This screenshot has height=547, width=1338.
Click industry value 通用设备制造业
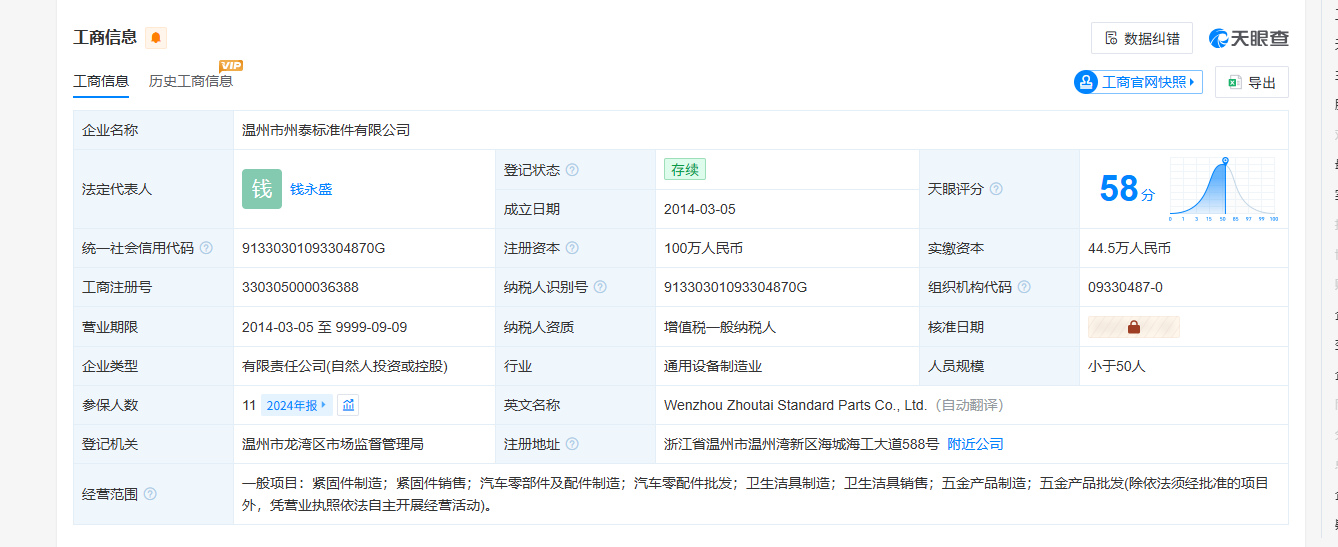coord(713,366)
